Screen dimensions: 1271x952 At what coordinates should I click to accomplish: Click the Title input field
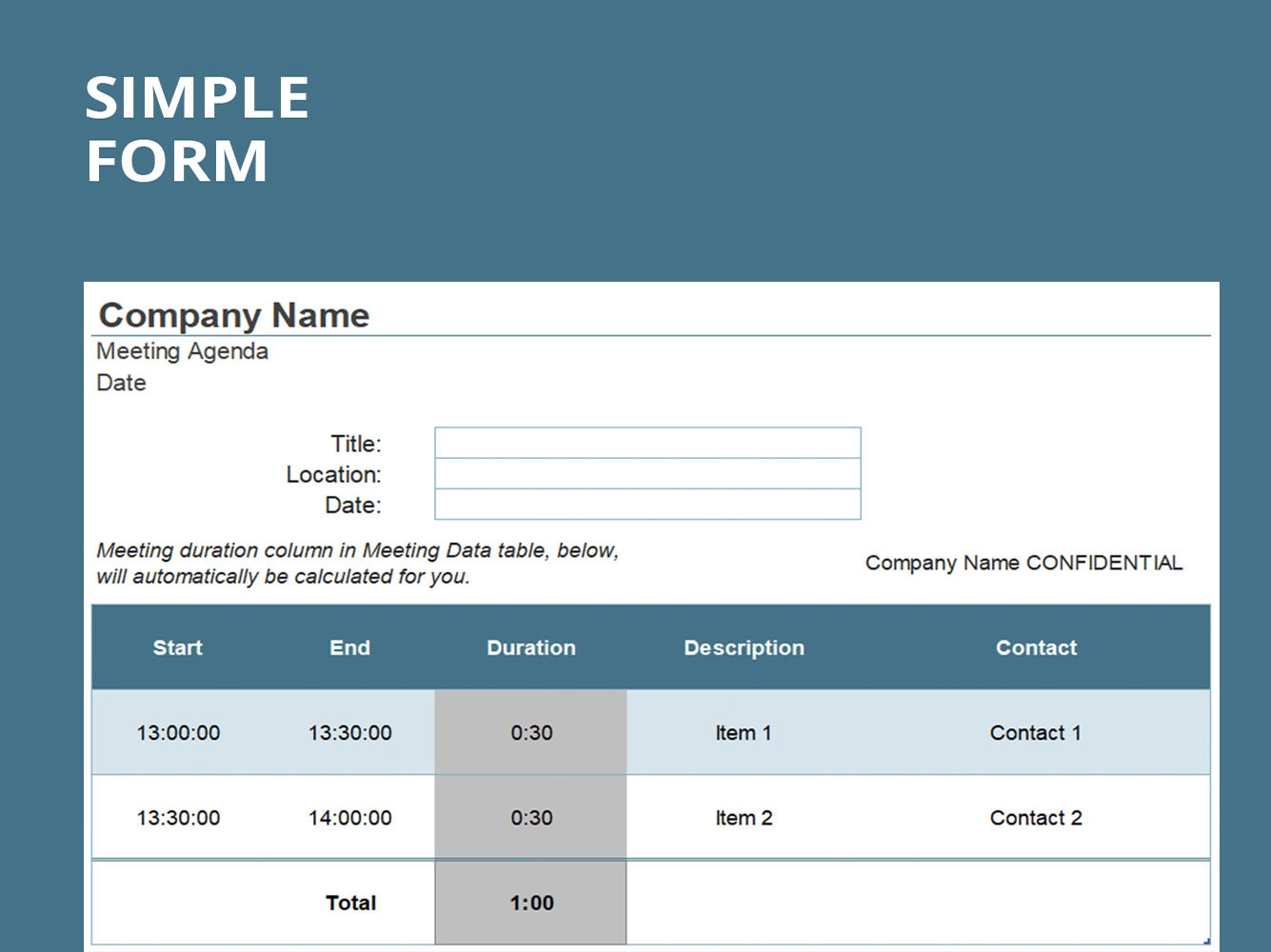(646, 443)
